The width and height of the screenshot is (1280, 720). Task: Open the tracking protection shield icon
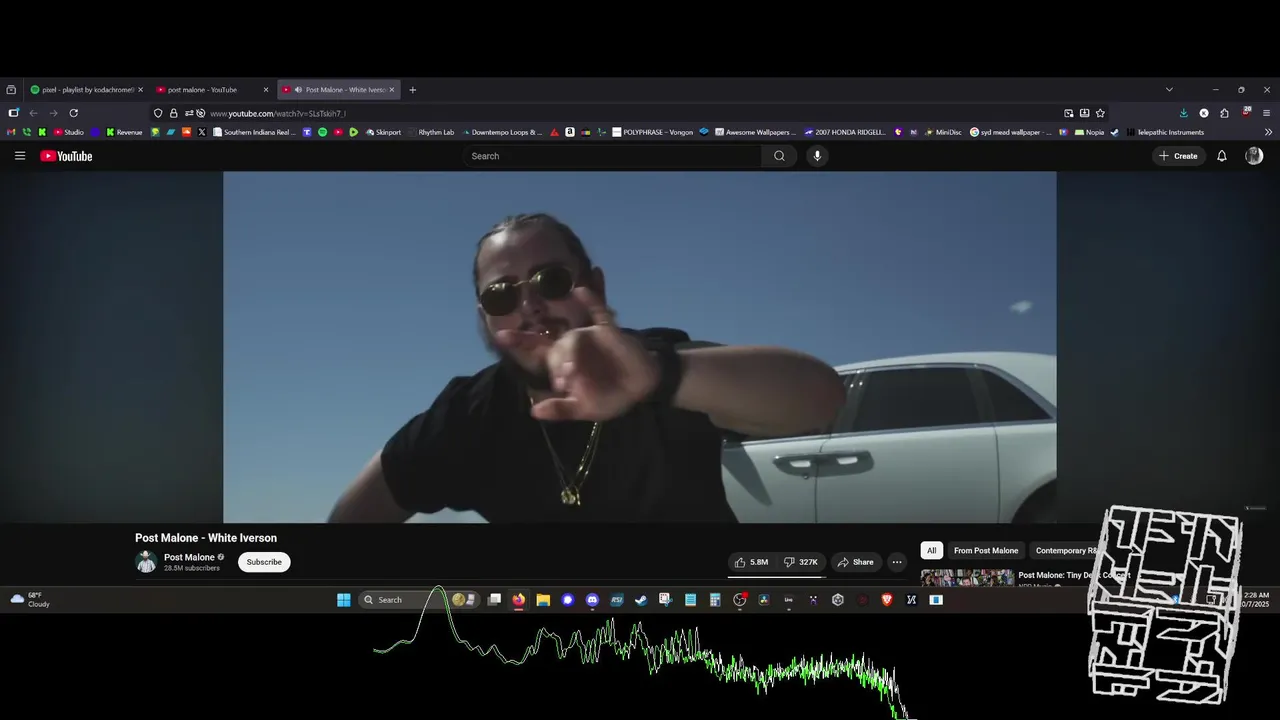158,113
